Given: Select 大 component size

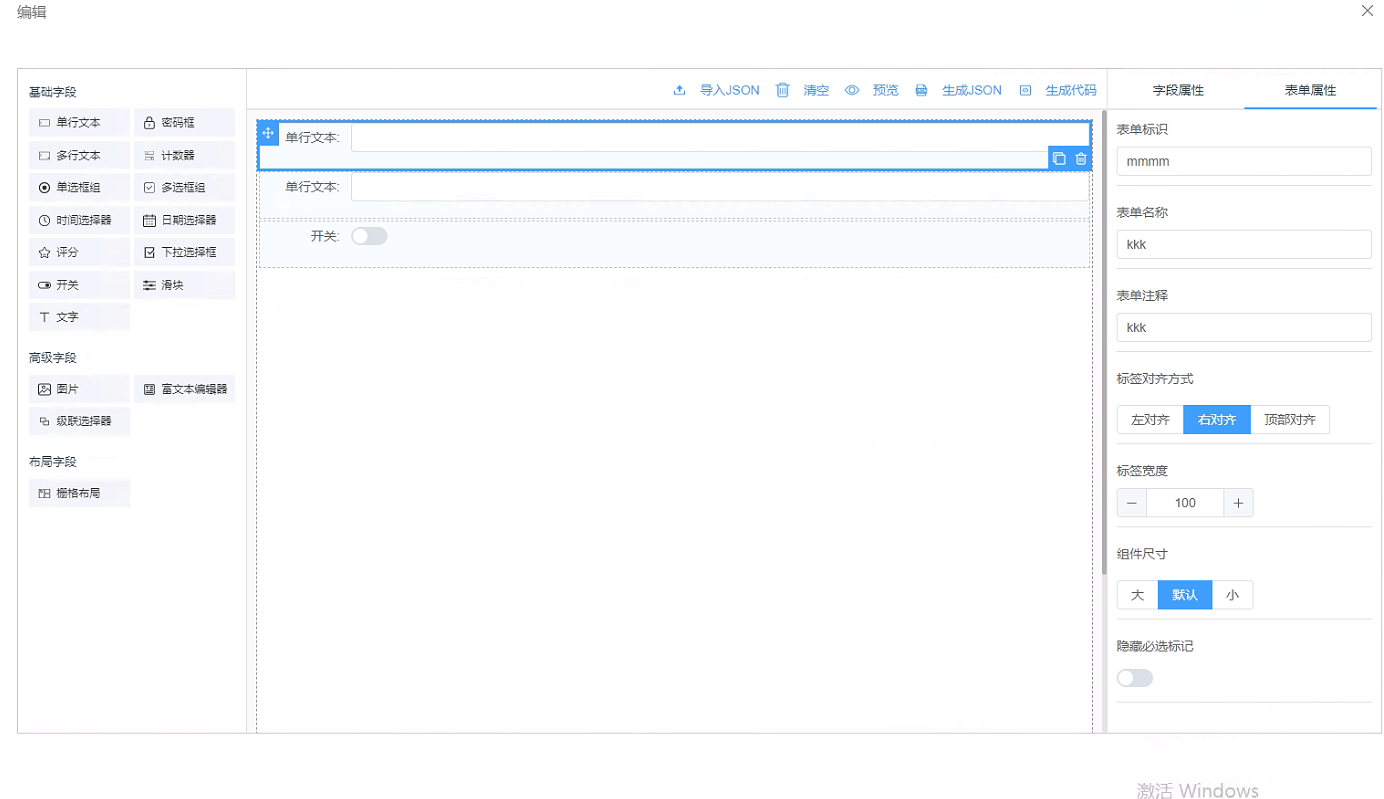Looking at the screenshot, I should (x=1137, y=595).
